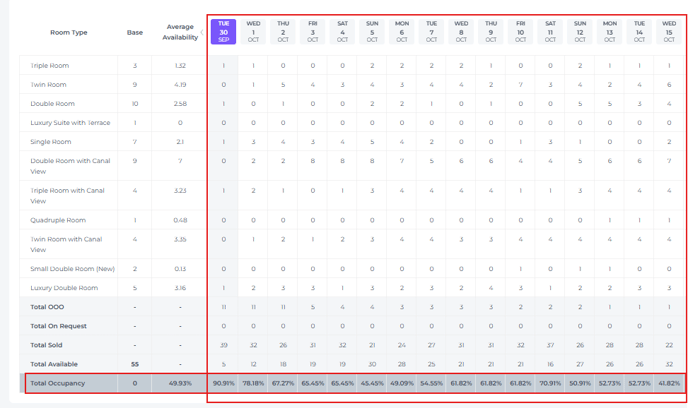The image size is (688, 408).
Task: Click the Room Type column header
Action: [69, 32]
